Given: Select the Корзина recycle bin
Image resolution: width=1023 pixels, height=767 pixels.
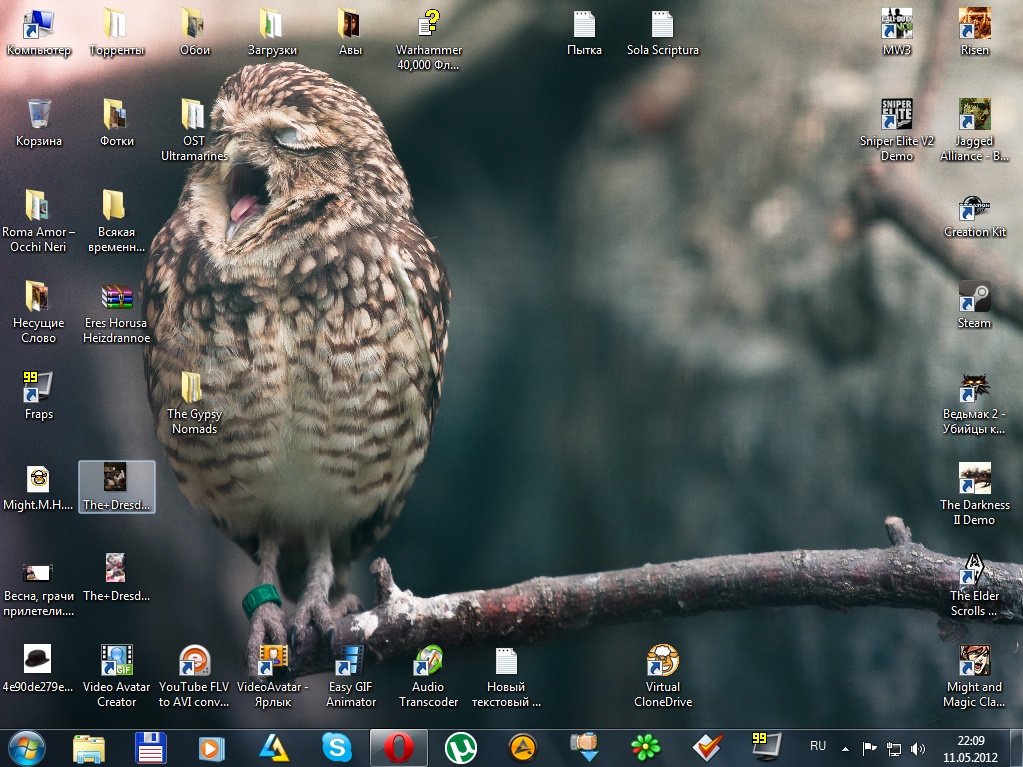Looking at the screenshot, I should coord(38,123).
